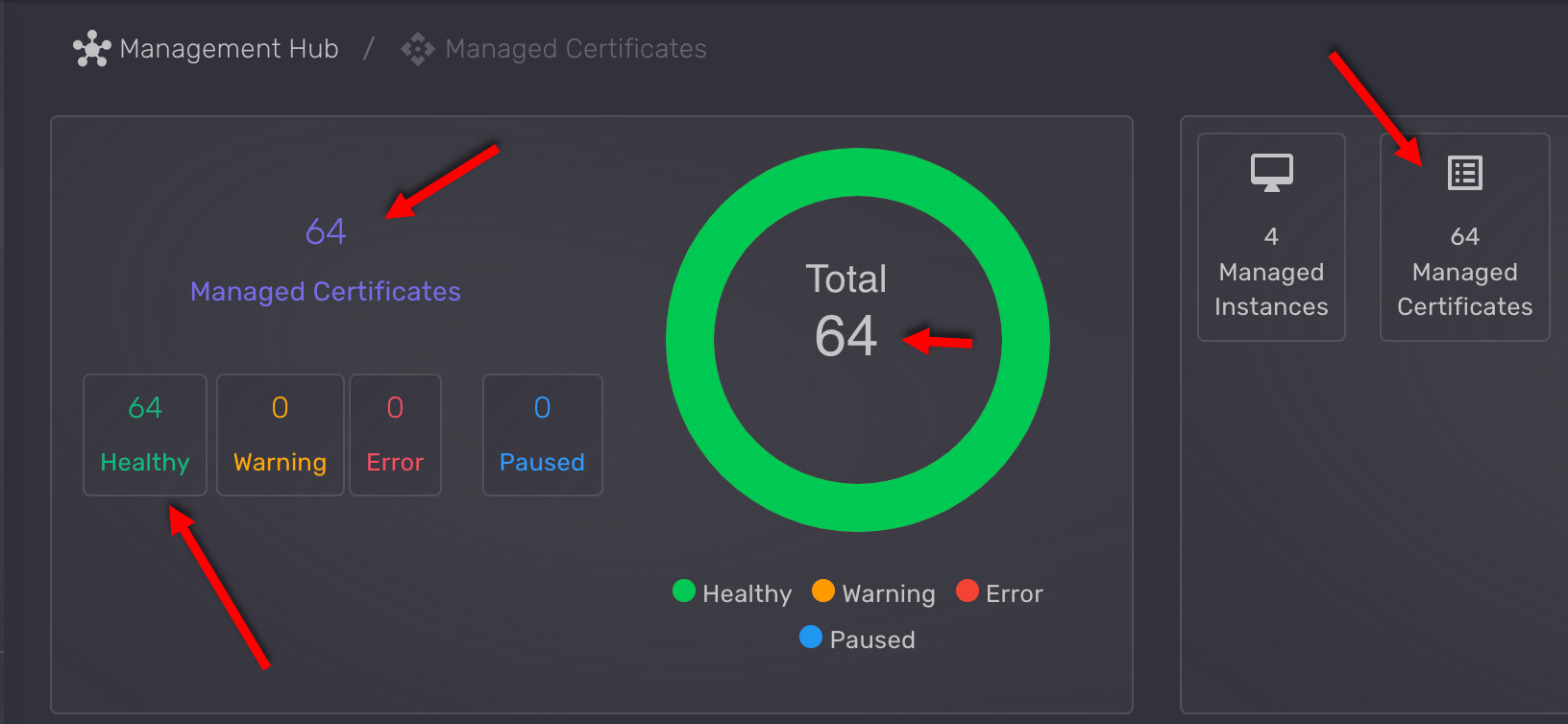Click the purple 64 certificates count
This screenshot has height=724, width=1568.
coord(325,231)
